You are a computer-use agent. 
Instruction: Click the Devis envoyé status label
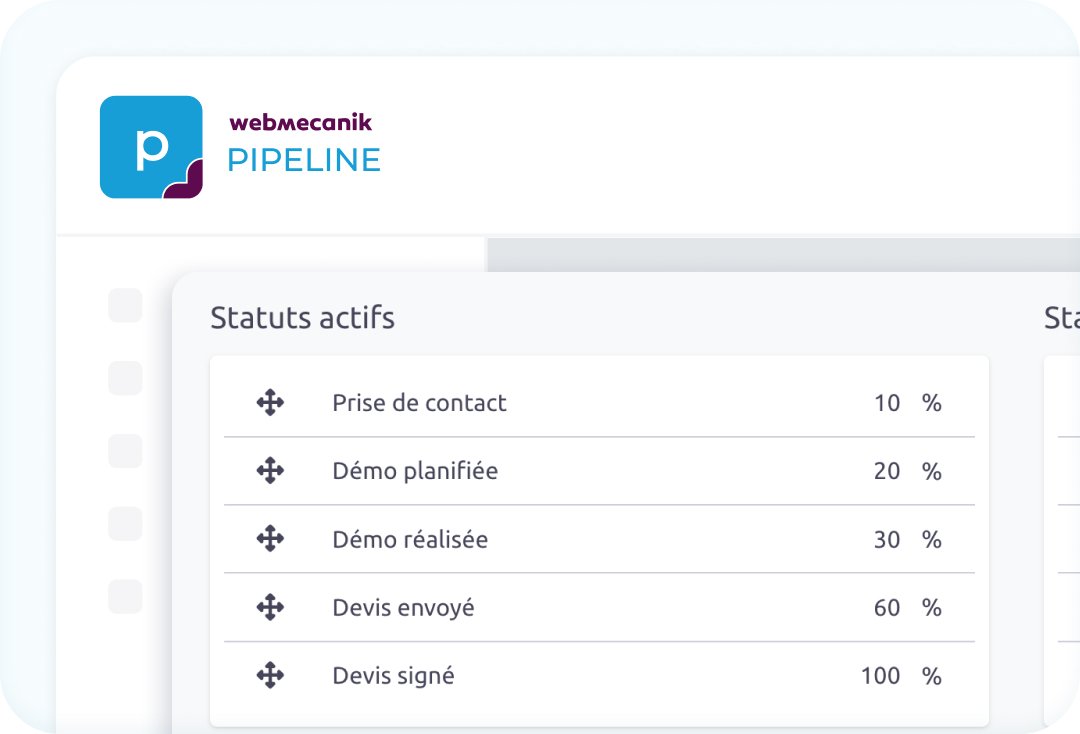[x=403, y=607]
